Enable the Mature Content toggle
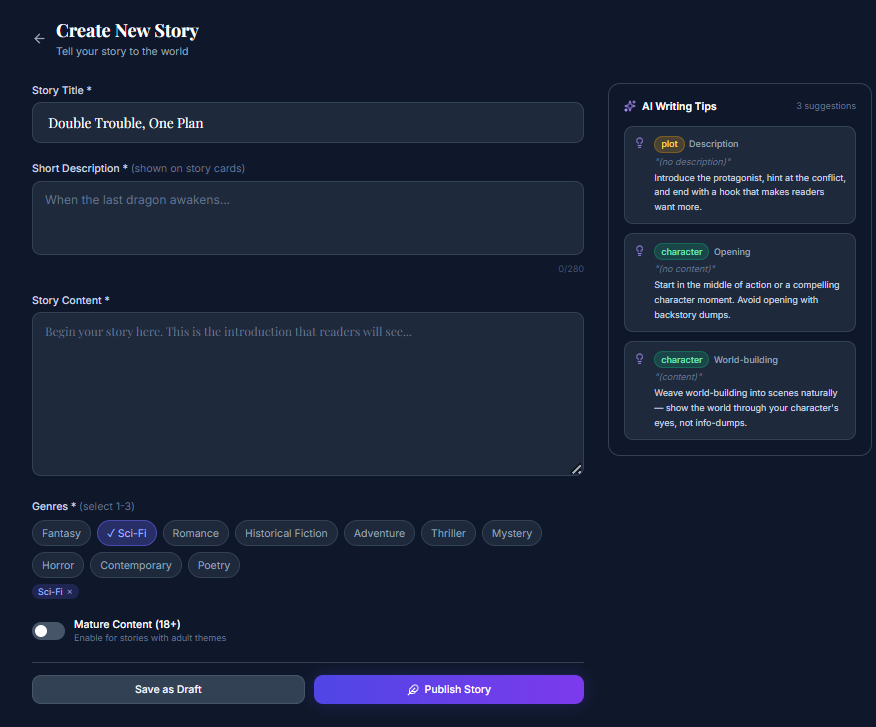Image resolution: width=876 pixels, height=727 pixels. (48, 631)
